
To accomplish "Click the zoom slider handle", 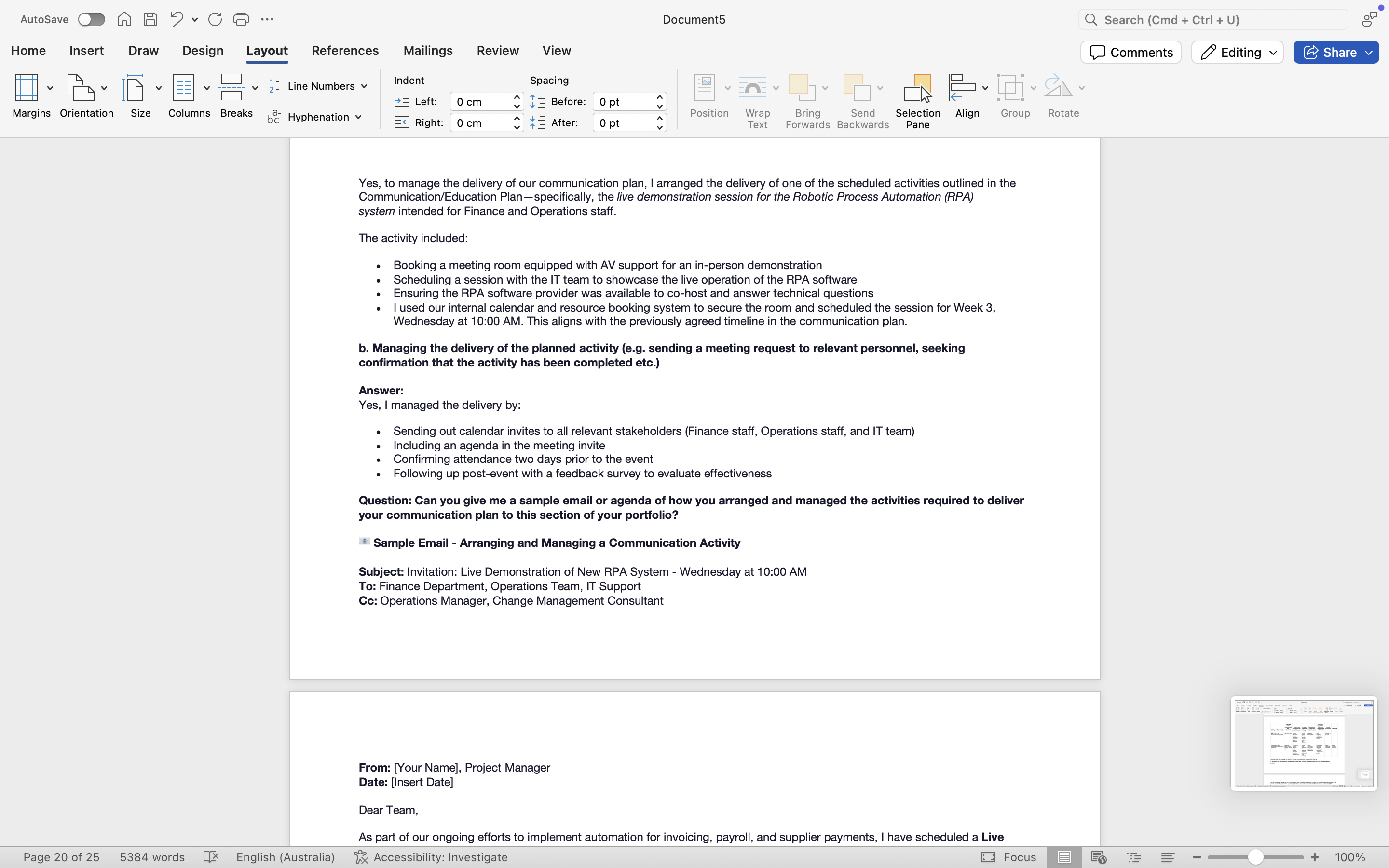I will point(1255,857).
